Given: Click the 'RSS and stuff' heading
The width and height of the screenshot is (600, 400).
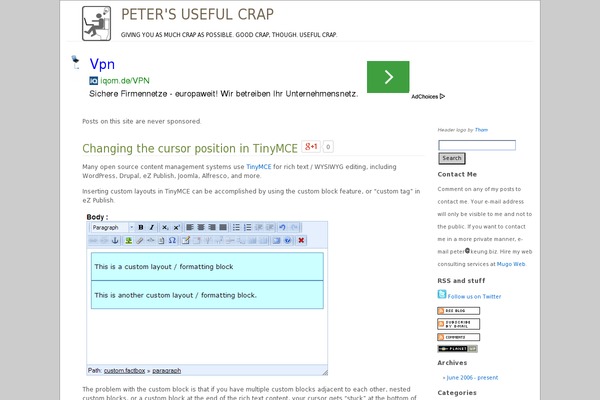Looking at the screenshot, I should (x=461, y=281).
